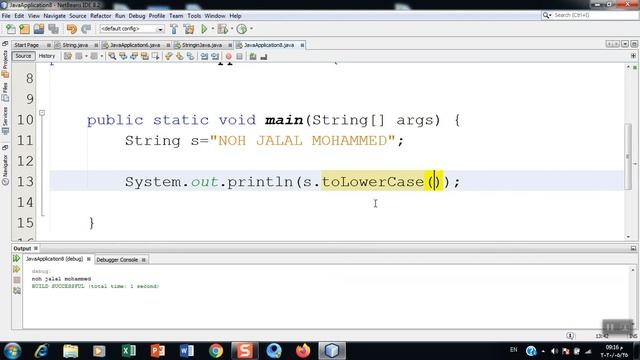This screenshot has width=640, height=360.
Task: Stop the process in Output panel
Action: pos(16,280)
